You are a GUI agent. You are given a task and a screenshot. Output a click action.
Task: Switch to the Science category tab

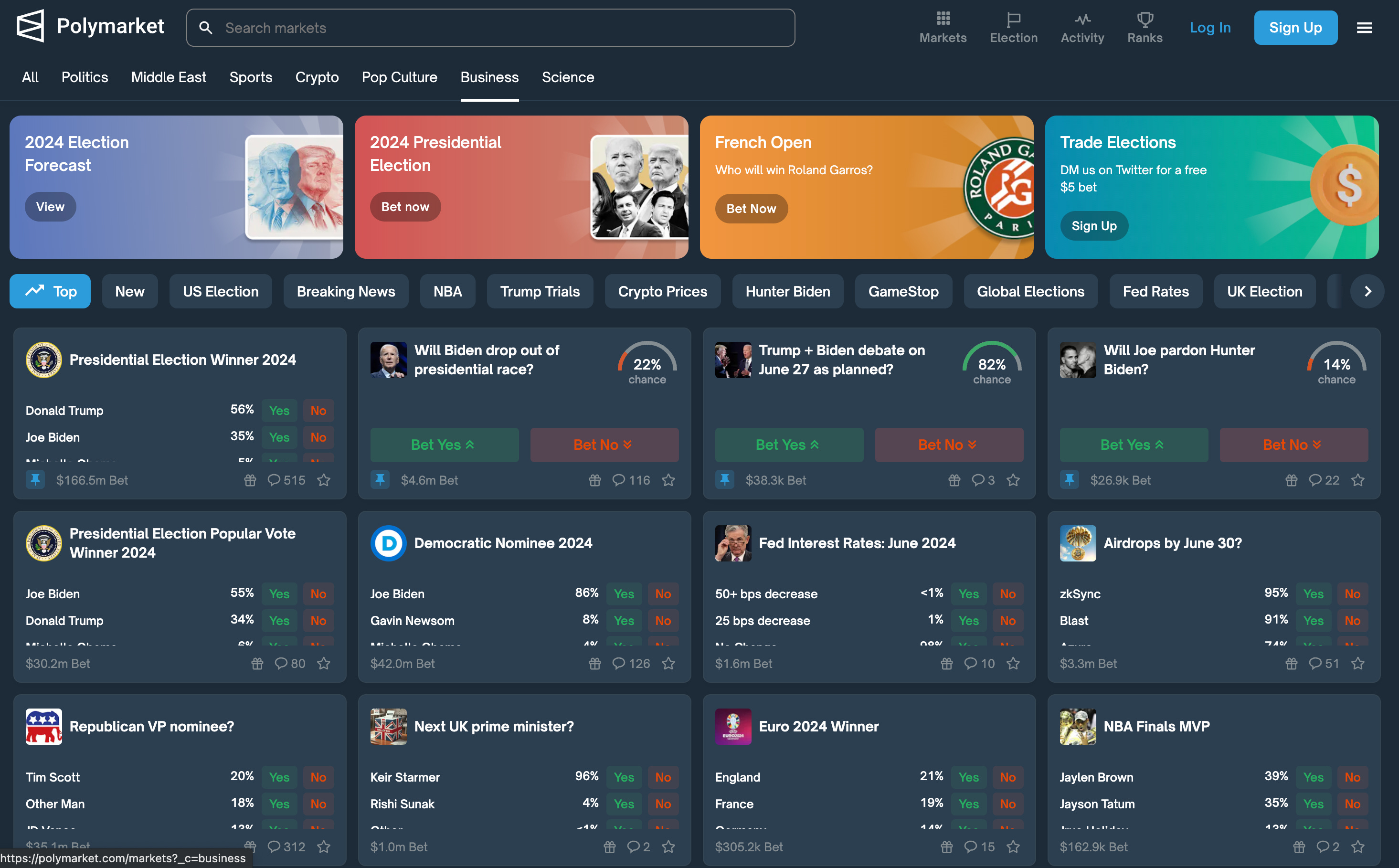pos(568,77)
